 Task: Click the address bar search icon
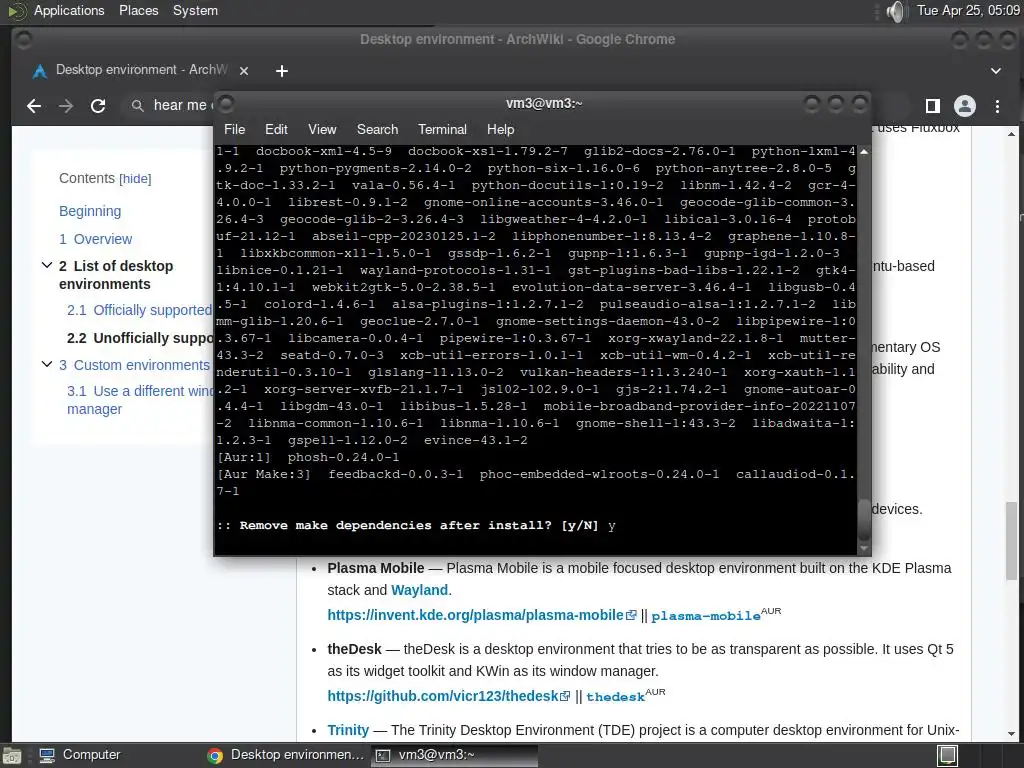click(137, 106)
